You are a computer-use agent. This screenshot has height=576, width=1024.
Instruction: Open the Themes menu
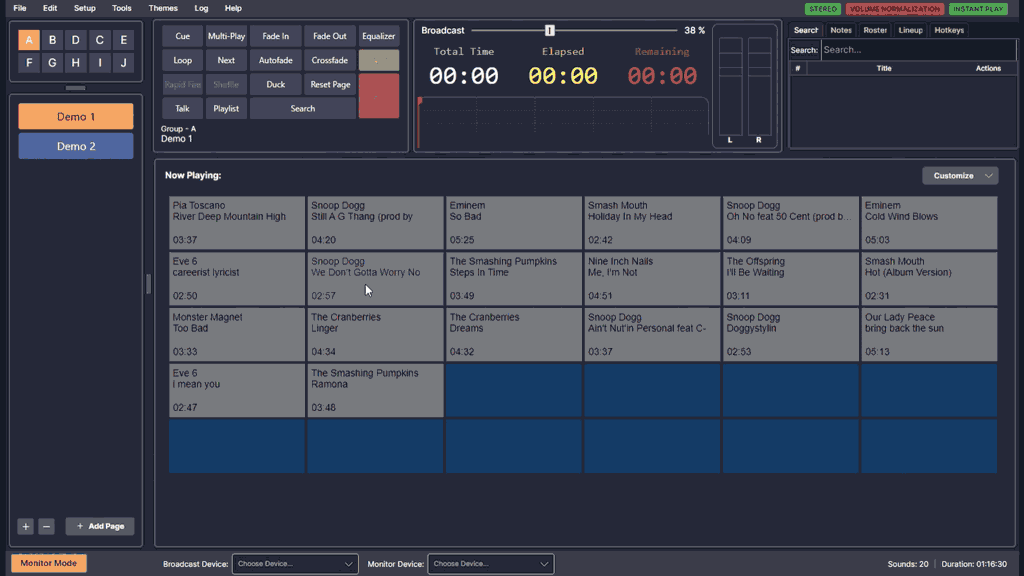(x=163, y=8)
